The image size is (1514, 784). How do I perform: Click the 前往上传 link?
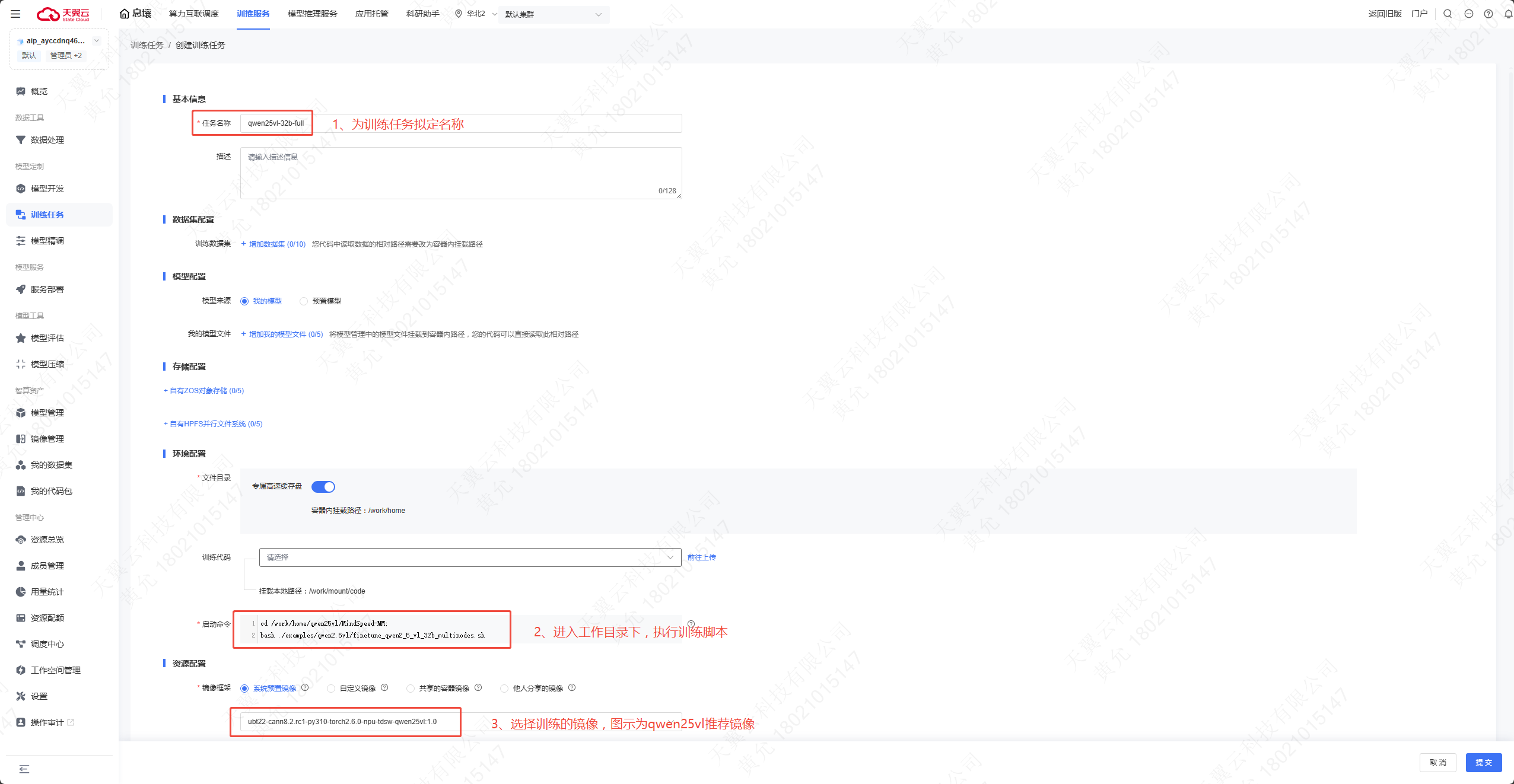pos(701,557)
